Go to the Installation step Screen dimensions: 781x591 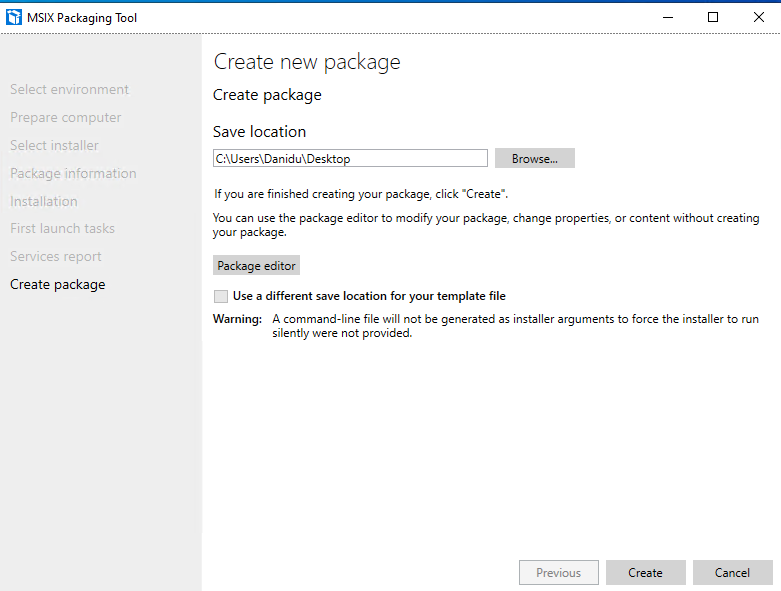click(44, 201)
